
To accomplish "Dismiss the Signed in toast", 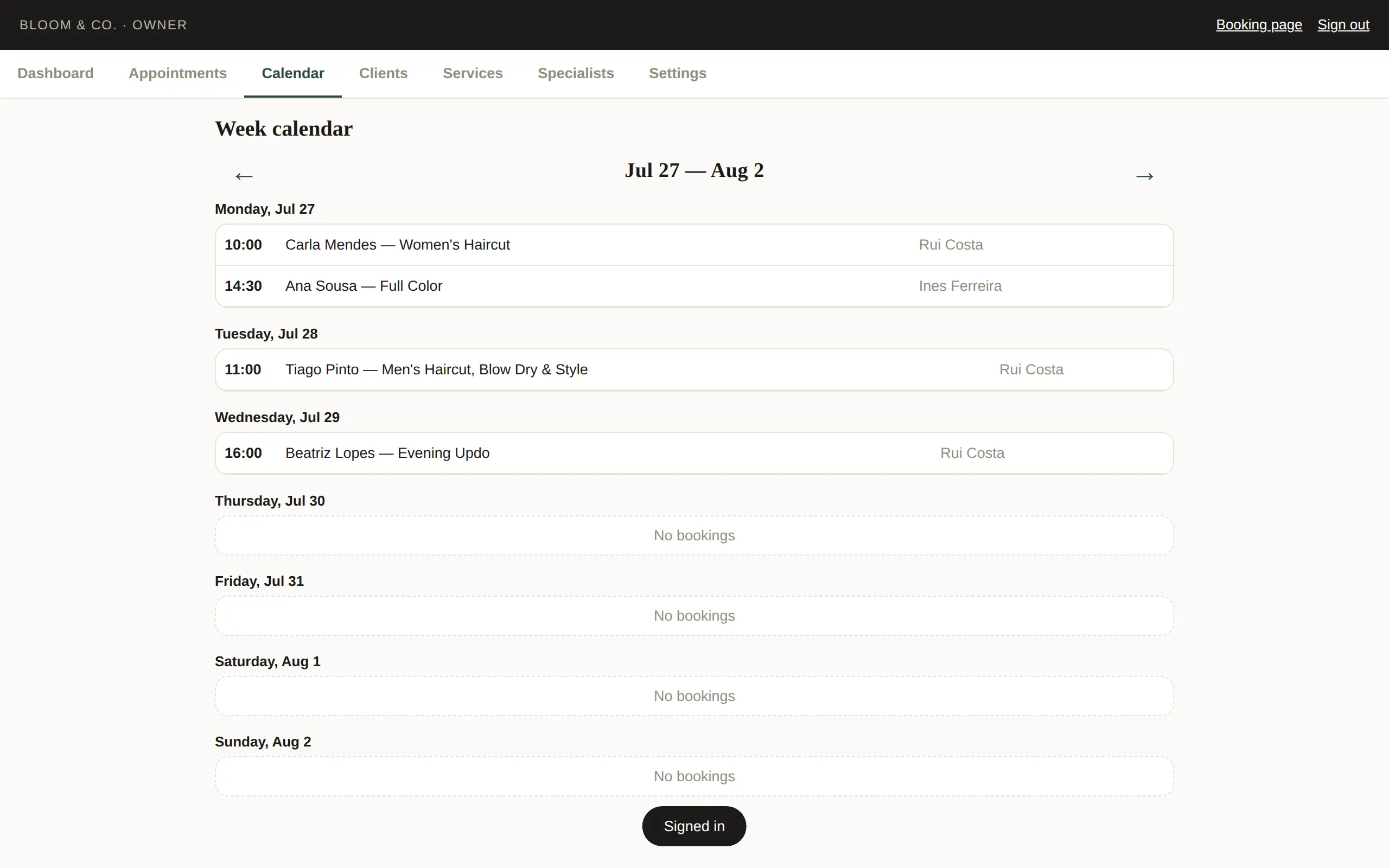I will (x=694, y=826).
